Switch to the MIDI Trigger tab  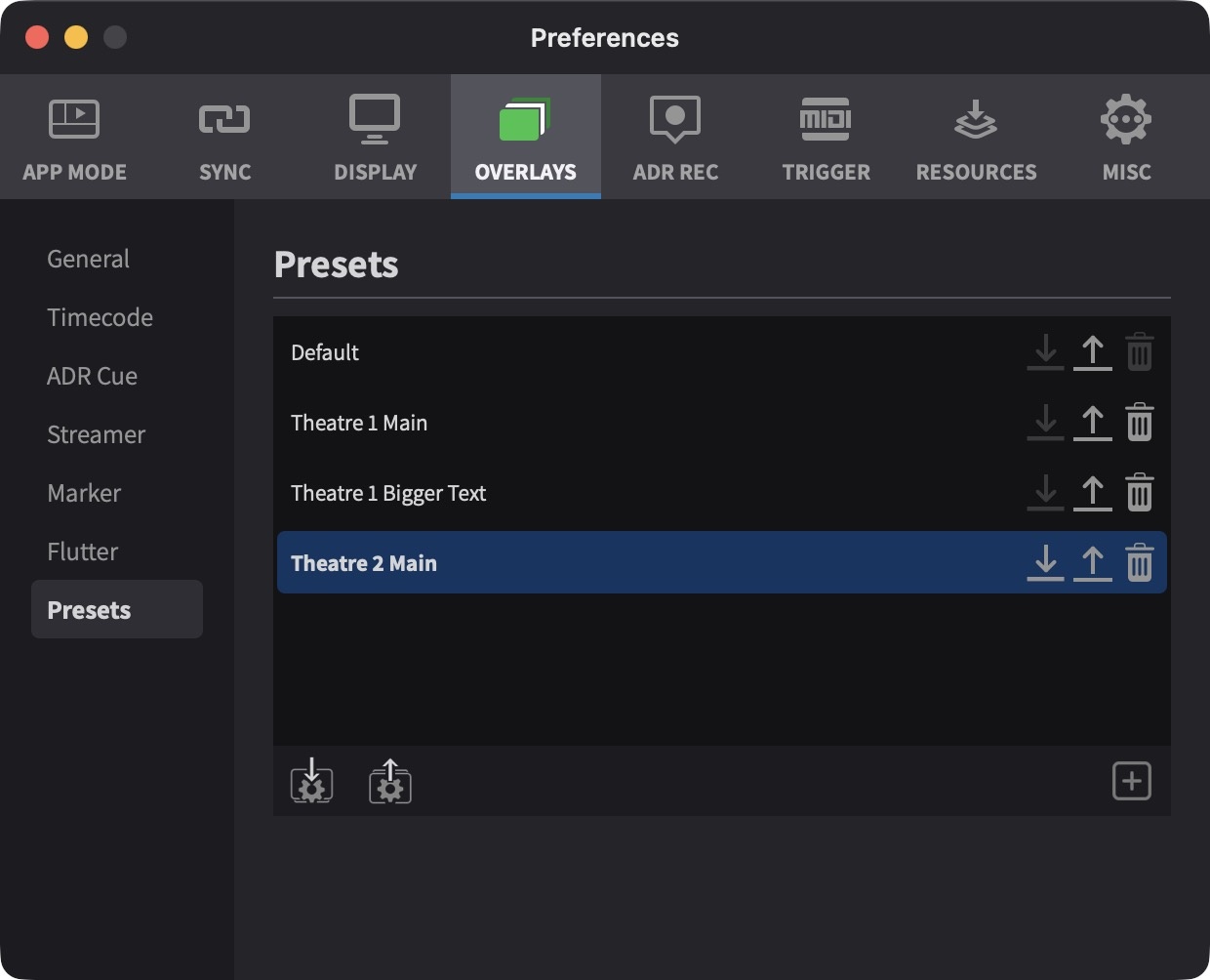coord(827,138)
